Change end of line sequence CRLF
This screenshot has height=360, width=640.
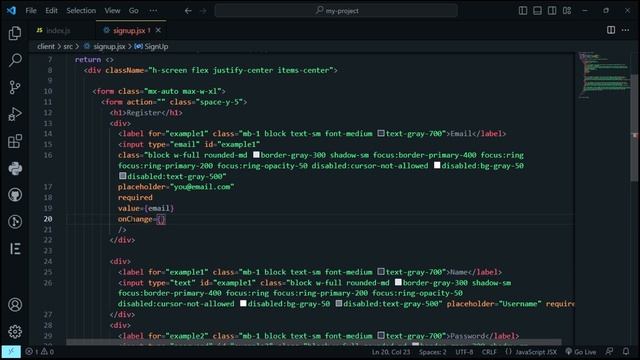click(x=489, y=352)
